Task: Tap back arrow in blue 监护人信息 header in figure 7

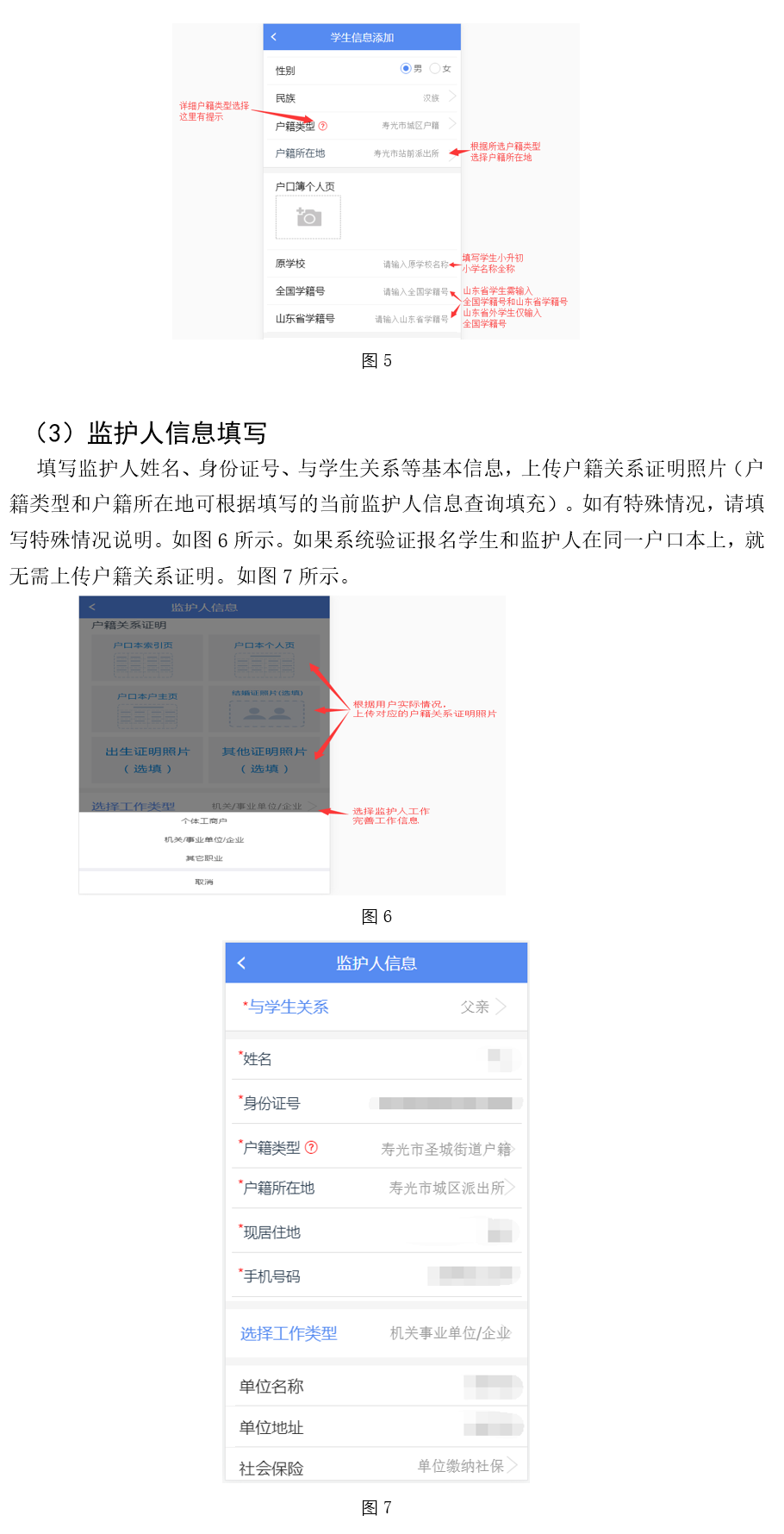Action: (242, 963)
